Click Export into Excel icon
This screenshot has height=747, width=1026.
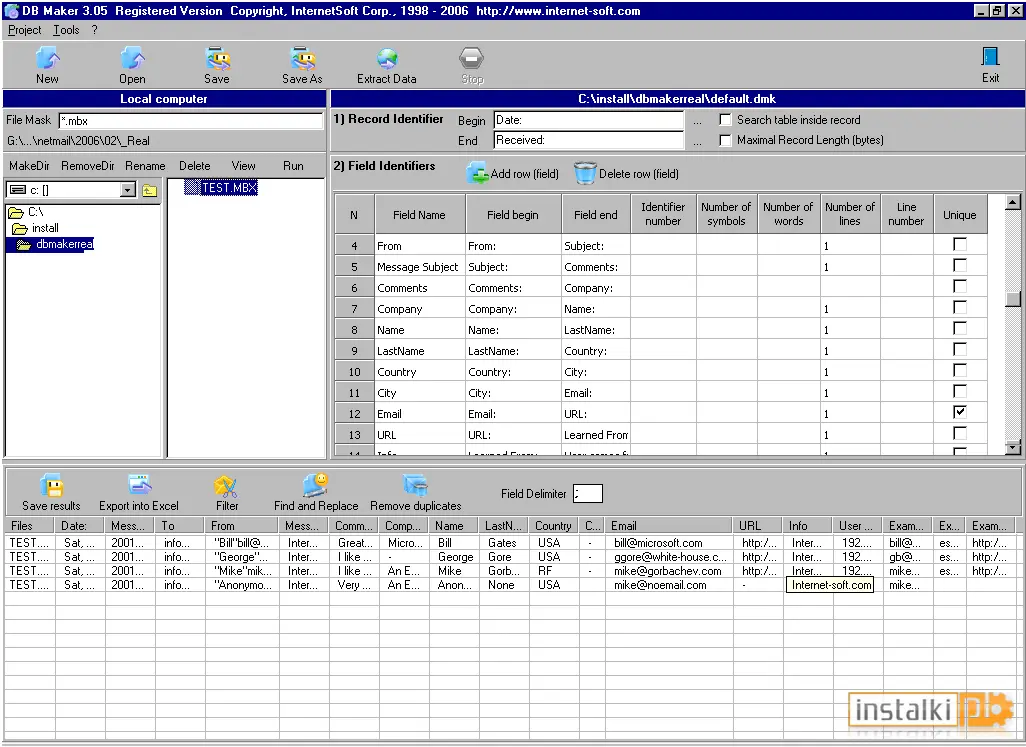pos(139,485)
